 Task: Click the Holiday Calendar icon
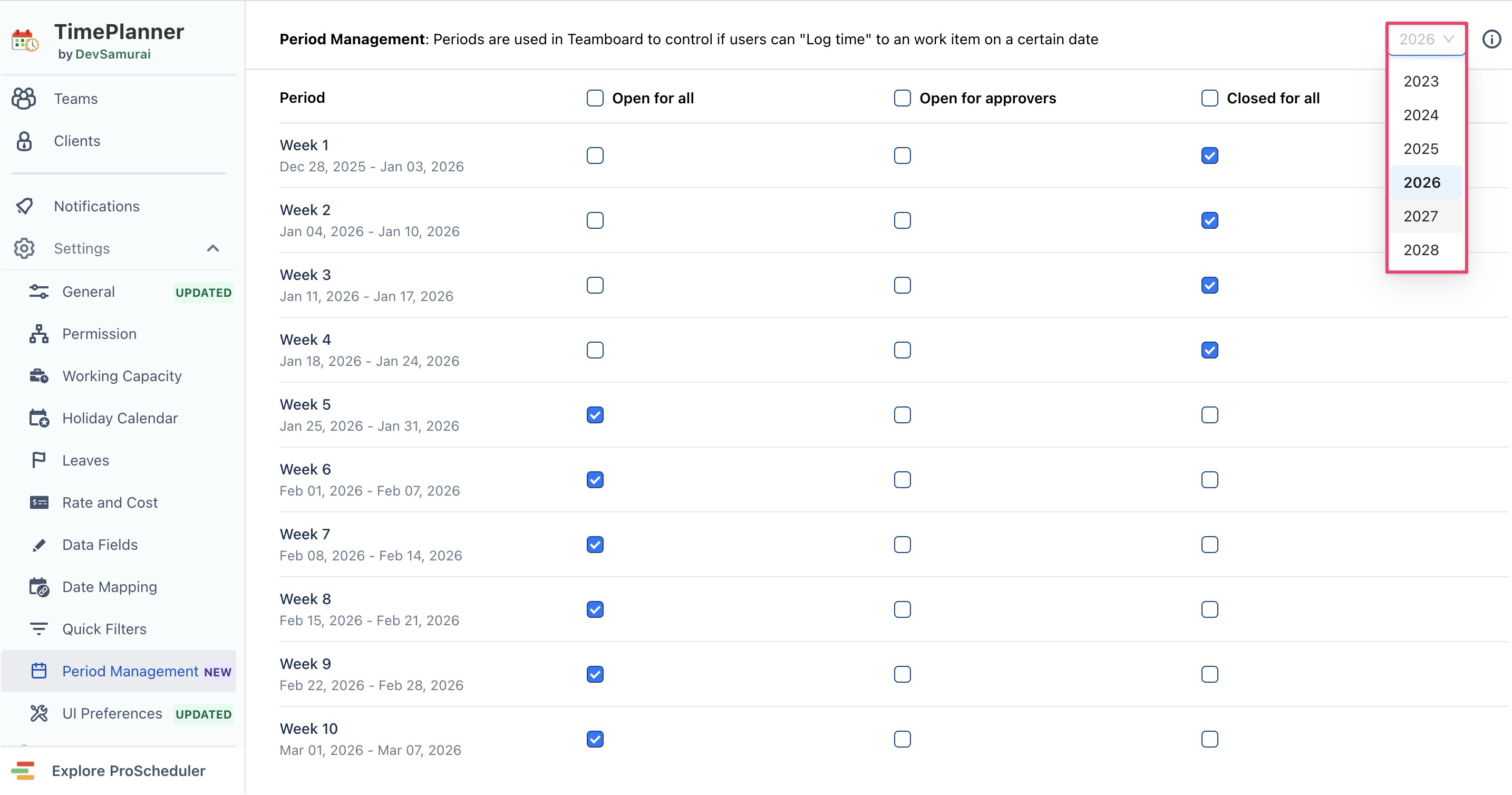38,418
